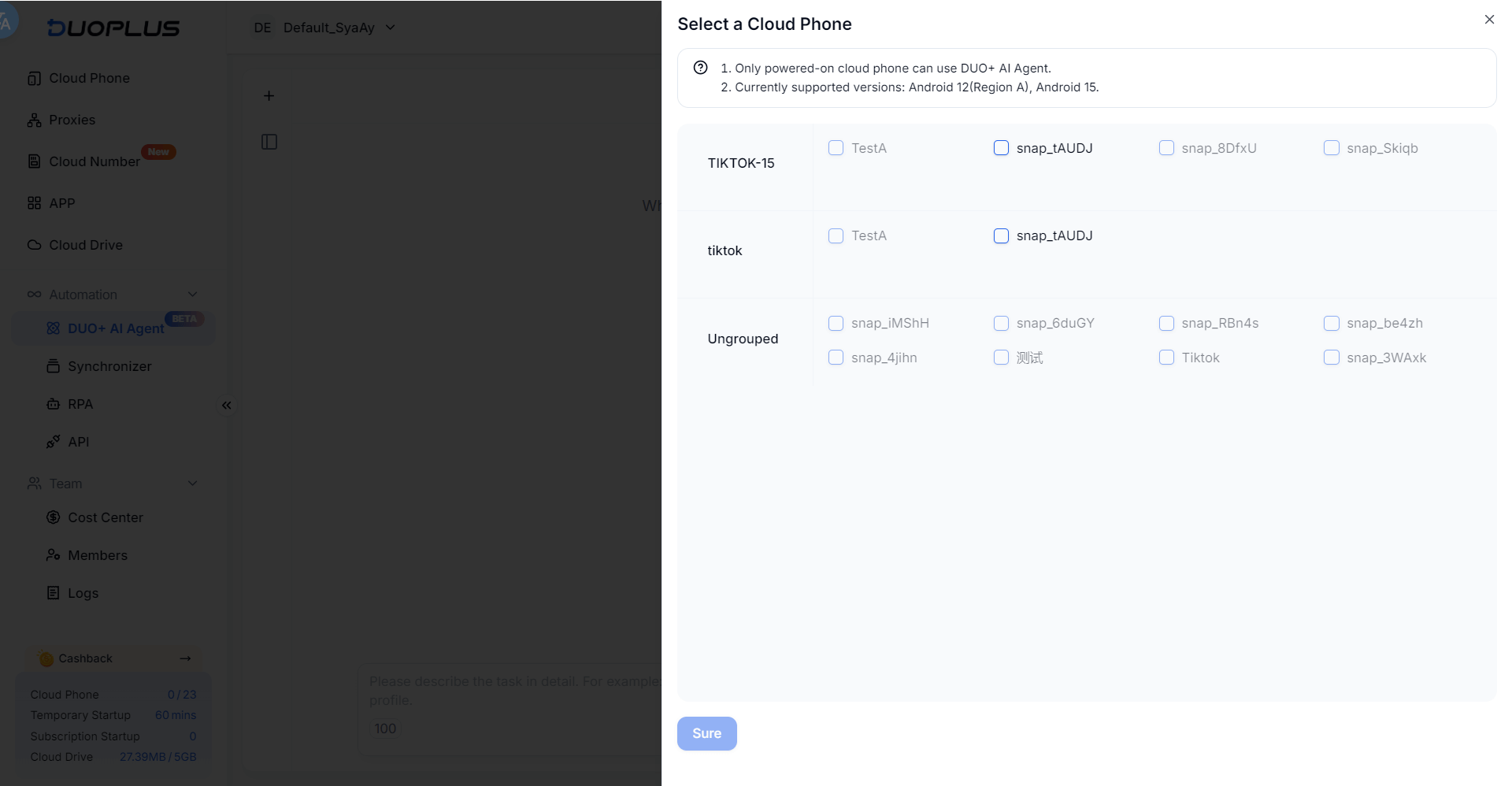Click the Cashback arrow icon
1512x786 pixels.
tap(185, 658)
